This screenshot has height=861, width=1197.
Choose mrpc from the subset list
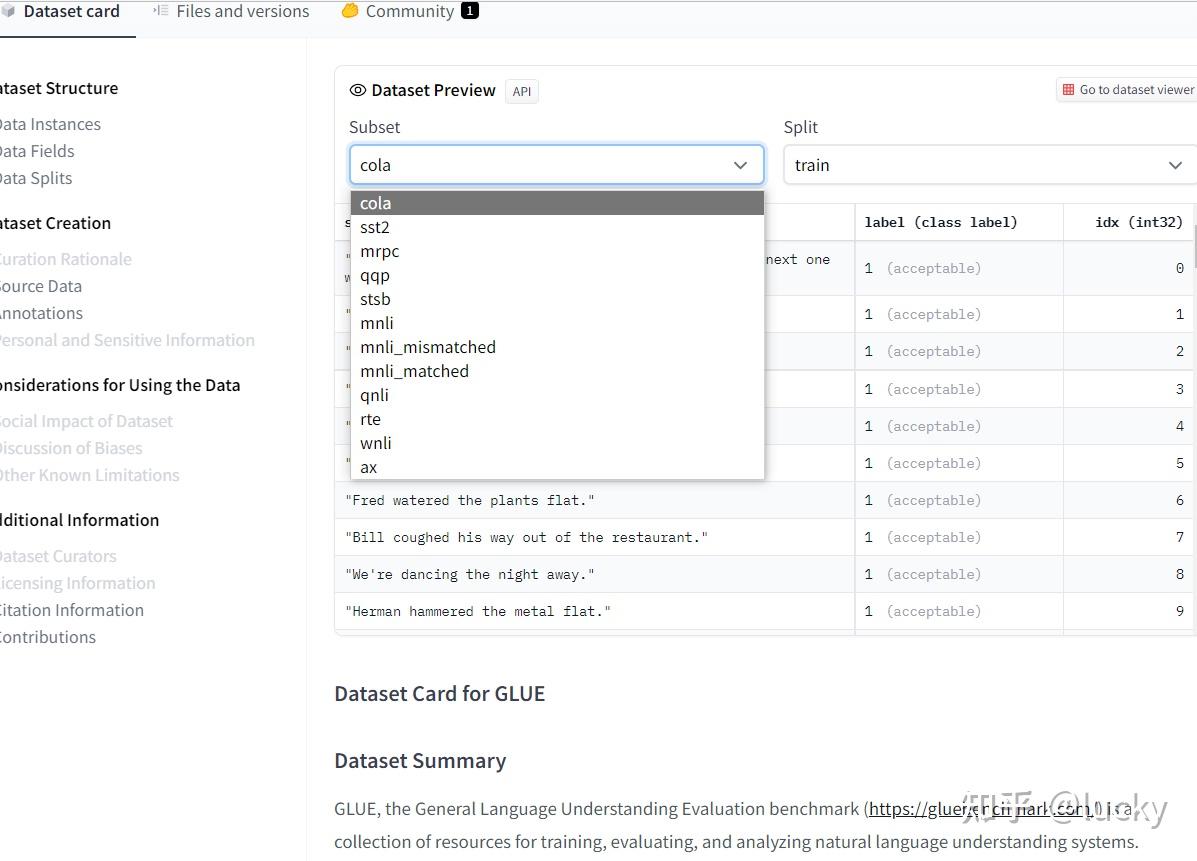(x=557, y=251)
